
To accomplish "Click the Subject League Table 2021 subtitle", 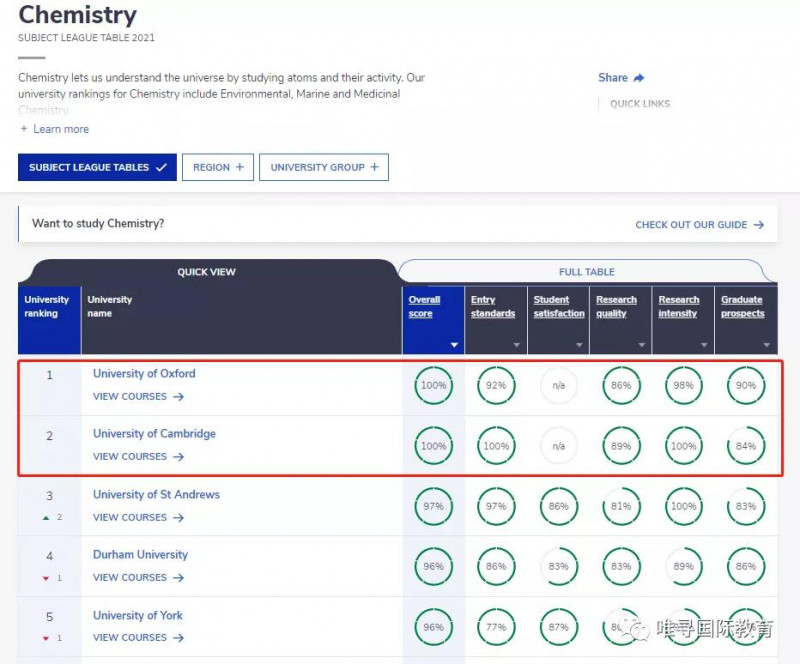I will [x=86, y=38].
